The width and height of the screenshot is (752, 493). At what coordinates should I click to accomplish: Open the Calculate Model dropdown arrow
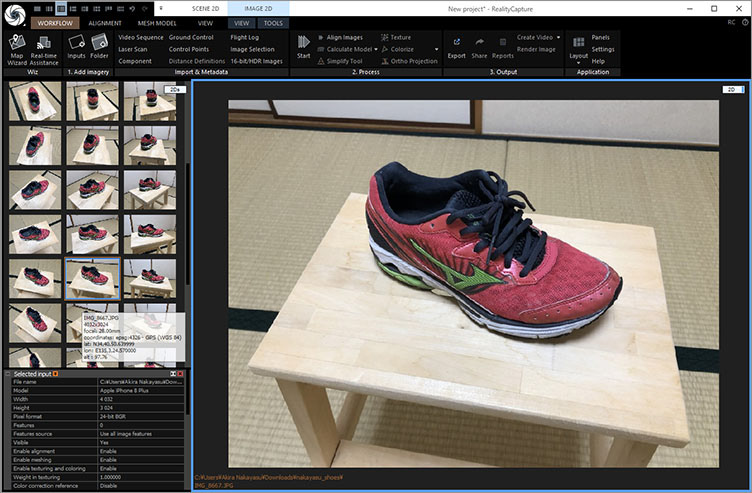376,49
